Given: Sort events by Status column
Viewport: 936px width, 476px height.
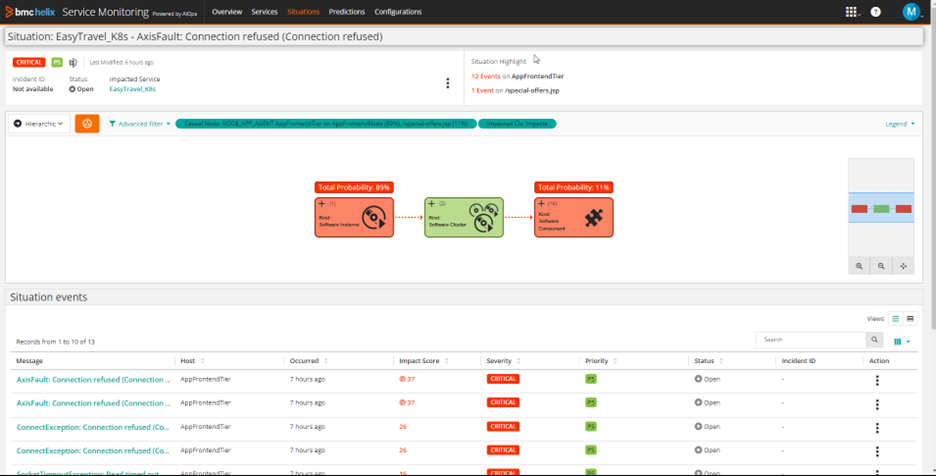Looking at the screenshot, I should point(721,361).
